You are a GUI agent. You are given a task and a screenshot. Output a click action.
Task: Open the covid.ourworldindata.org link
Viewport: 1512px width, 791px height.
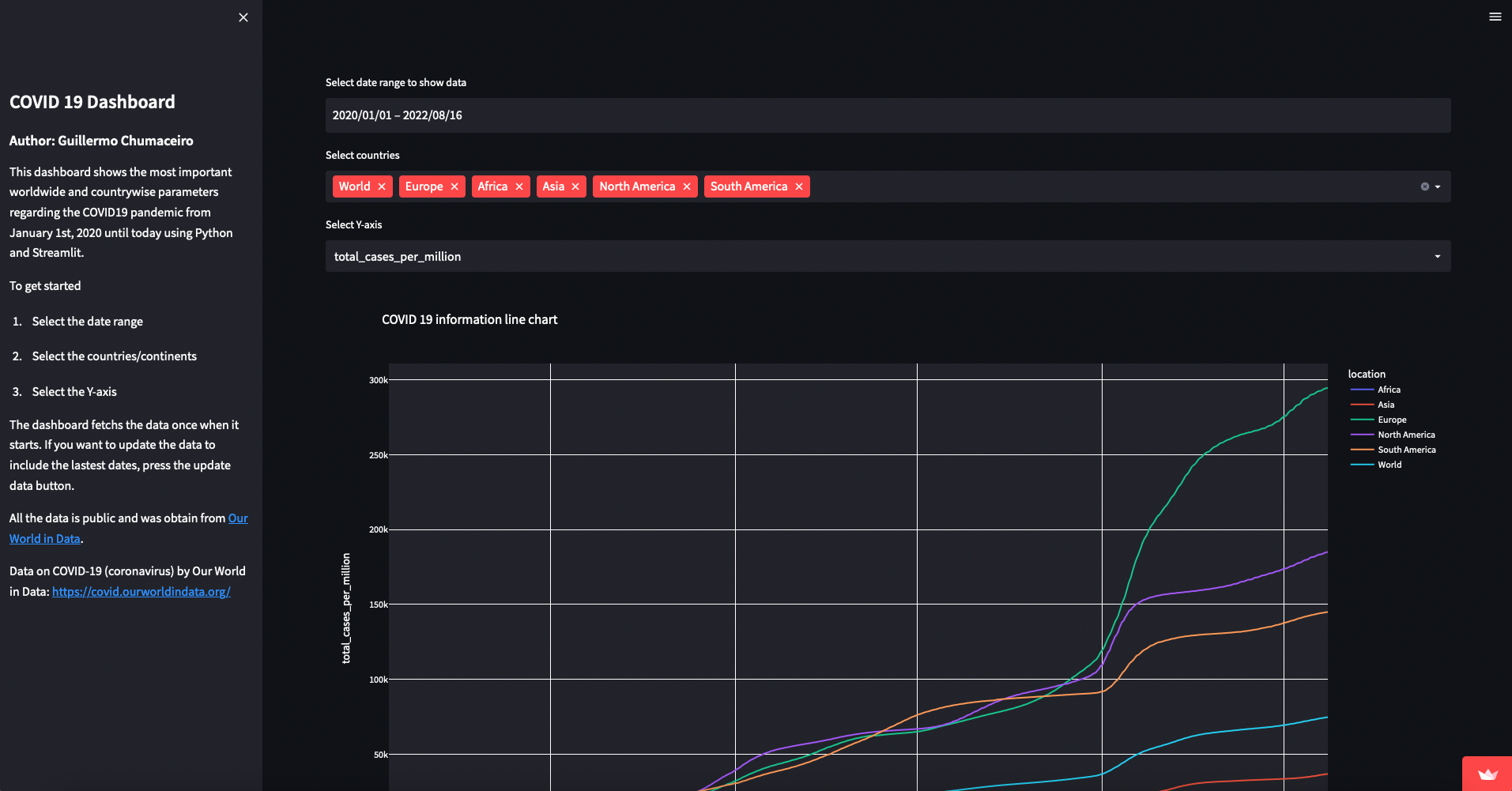tap(141, 592)
